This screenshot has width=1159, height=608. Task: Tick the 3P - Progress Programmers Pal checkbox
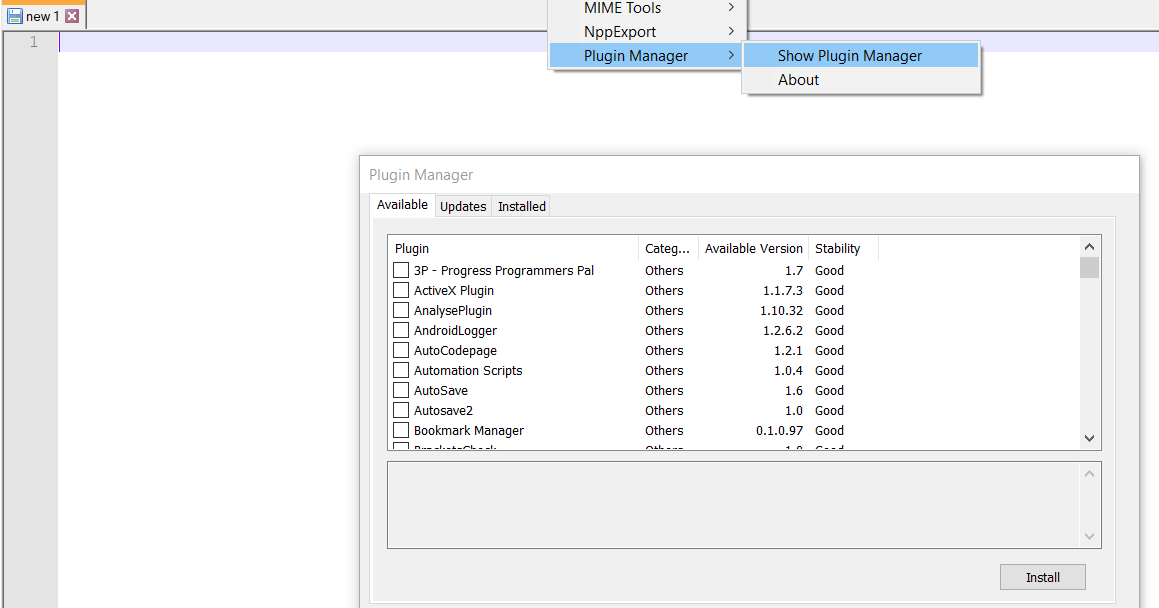401,270
